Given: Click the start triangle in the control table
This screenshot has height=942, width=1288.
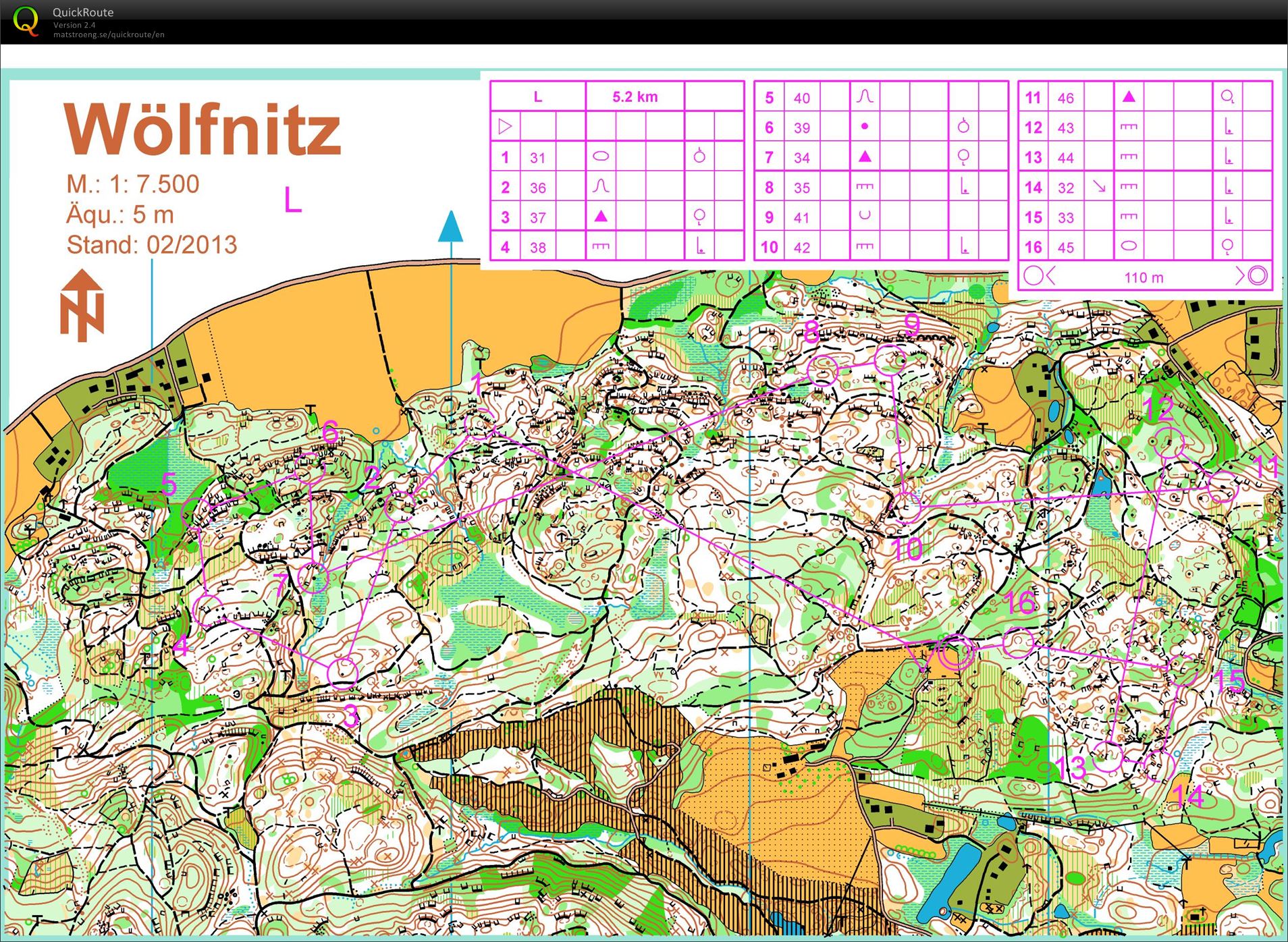Looking at the screenshot, I should coord(505,127).
